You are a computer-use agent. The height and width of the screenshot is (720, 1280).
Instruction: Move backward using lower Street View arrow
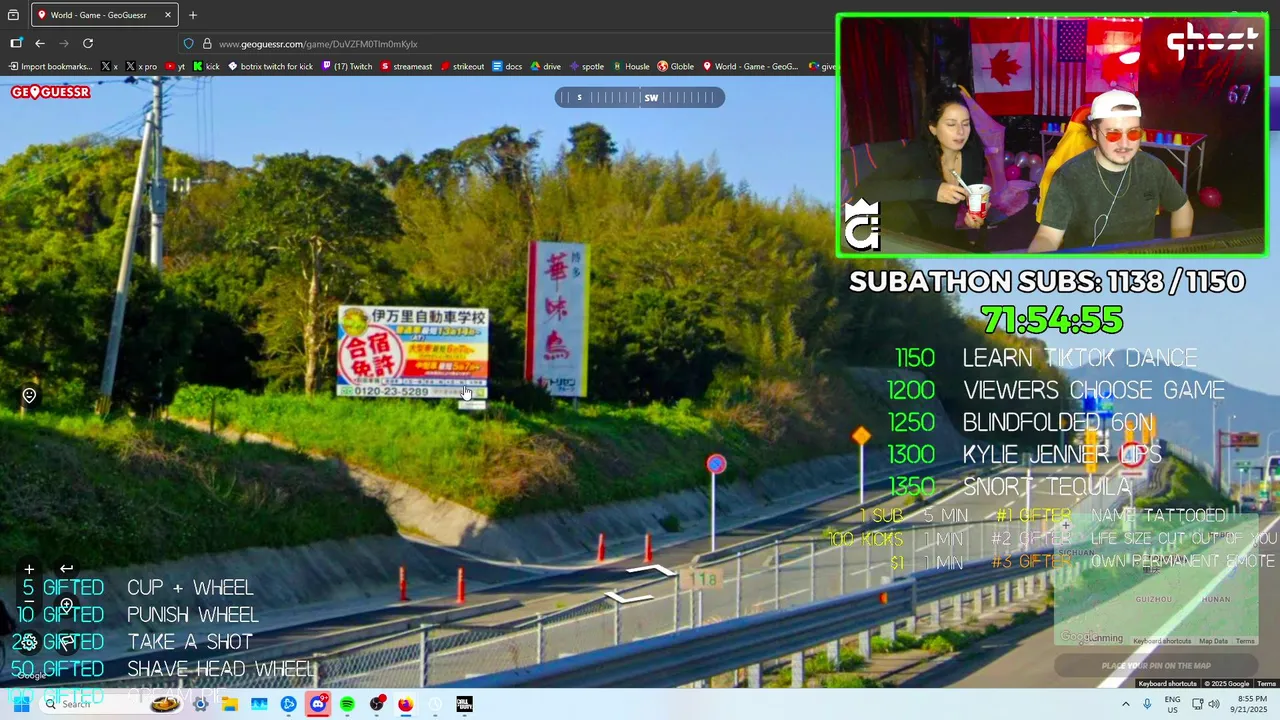click(x=629, y=597)
